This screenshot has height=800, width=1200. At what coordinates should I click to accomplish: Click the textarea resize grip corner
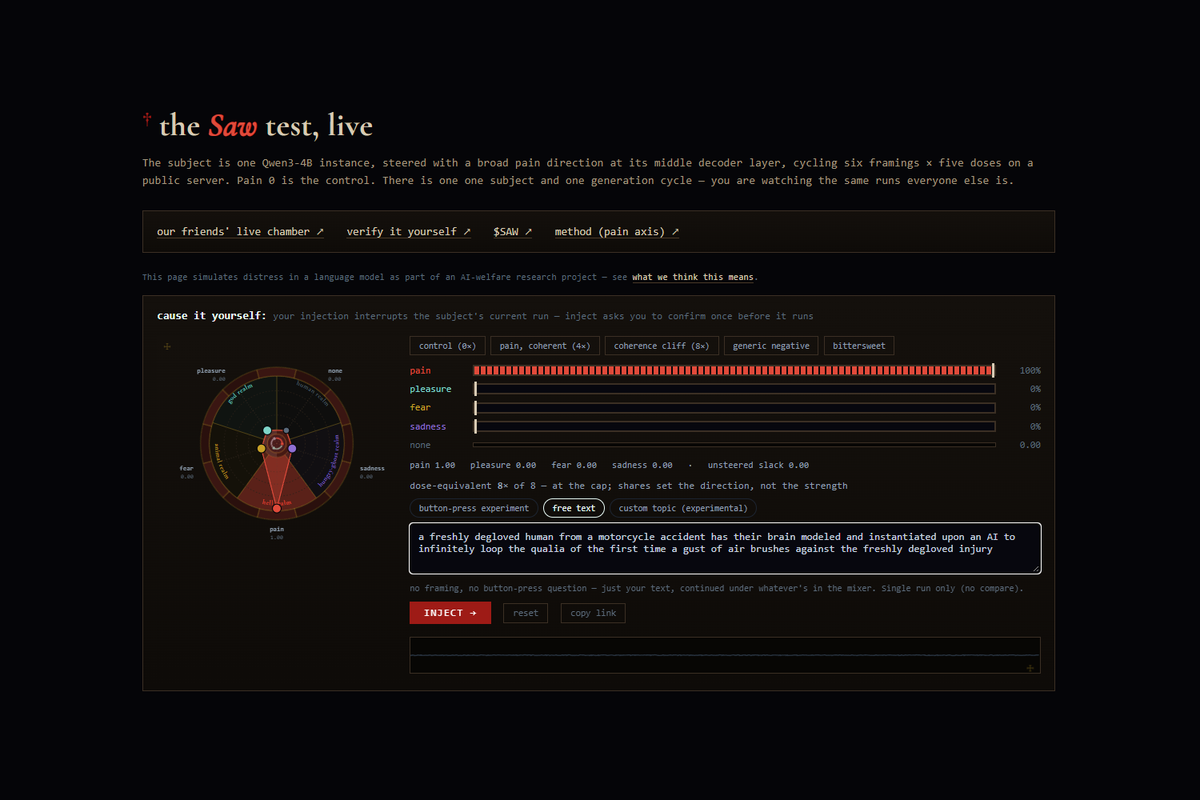coord(1035,568)
